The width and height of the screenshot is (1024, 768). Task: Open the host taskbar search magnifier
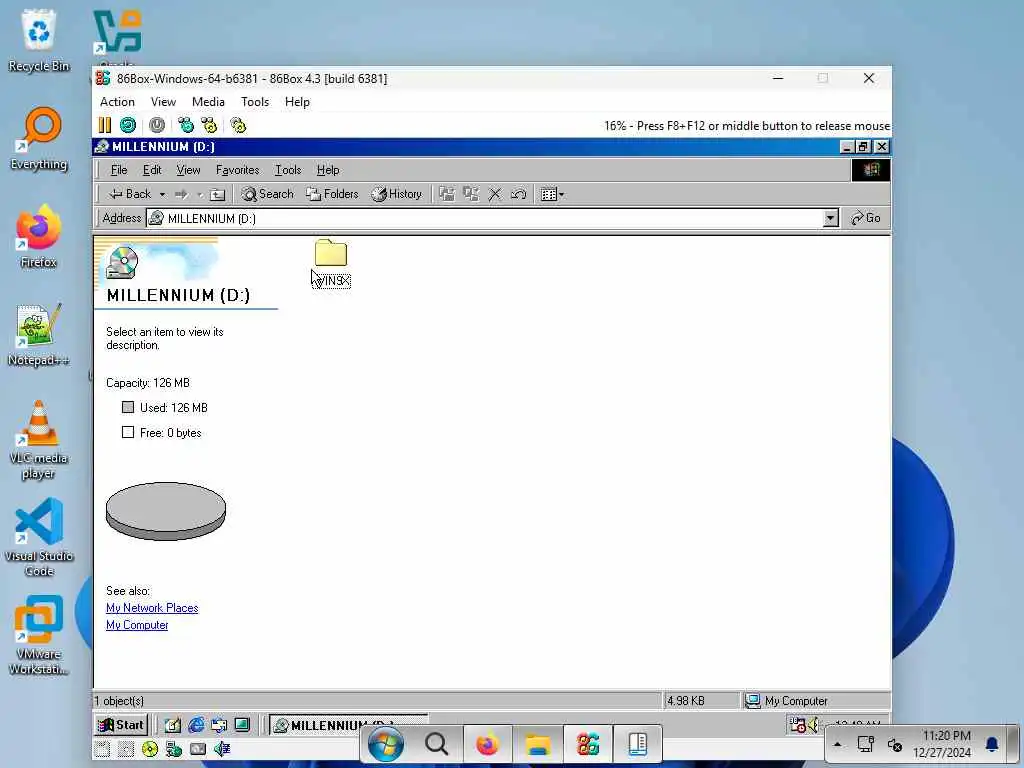[x=436, y=744]
